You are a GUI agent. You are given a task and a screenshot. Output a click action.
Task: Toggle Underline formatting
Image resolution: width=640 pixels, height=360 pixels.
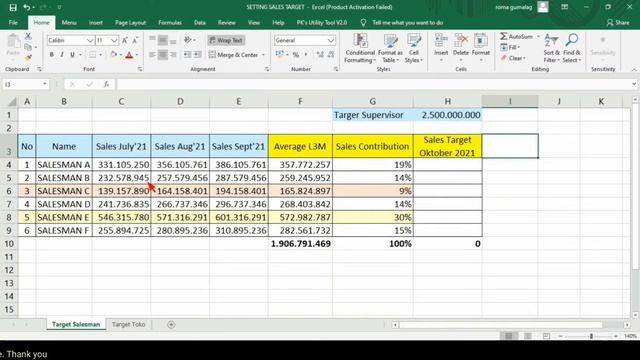72,55
